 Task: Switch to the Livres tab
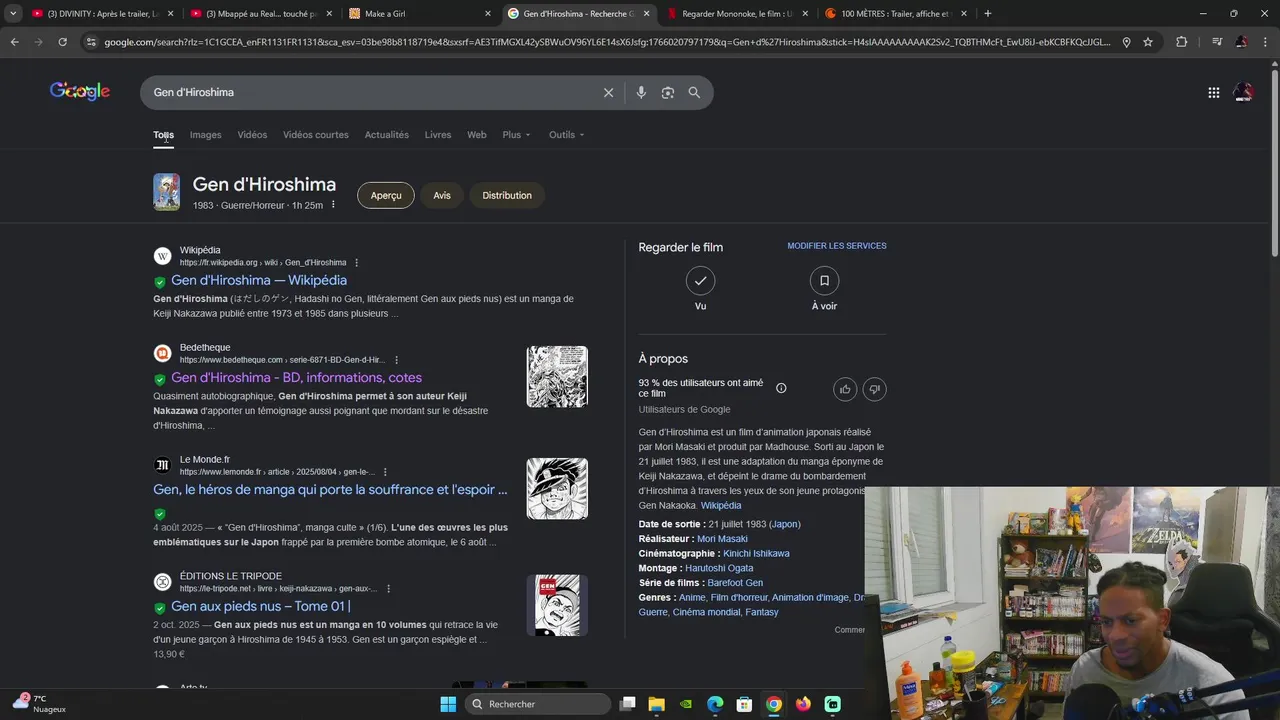click(438, 135)
